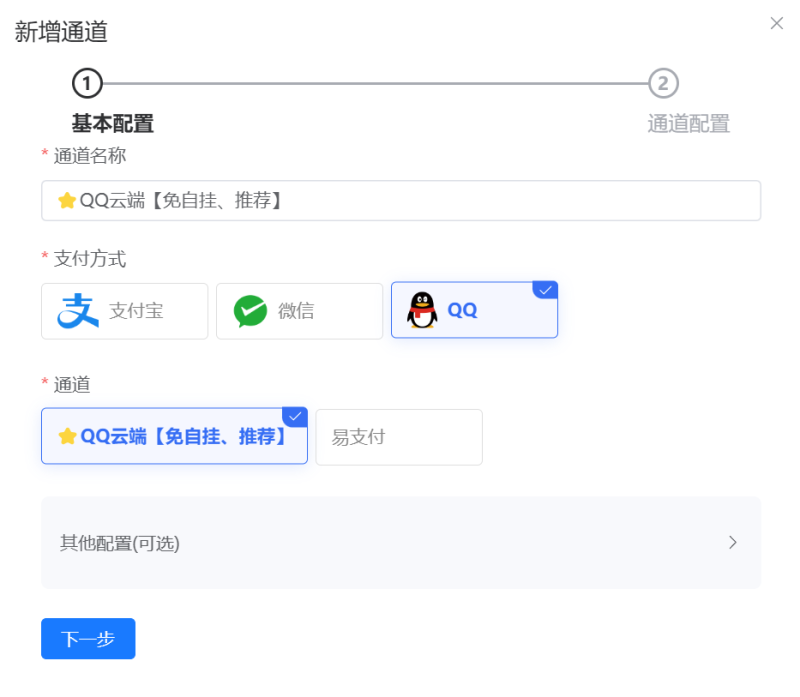This screenshot has height=697, width=800.
Task: Select QQ payment method
Action: click(474, 310)
